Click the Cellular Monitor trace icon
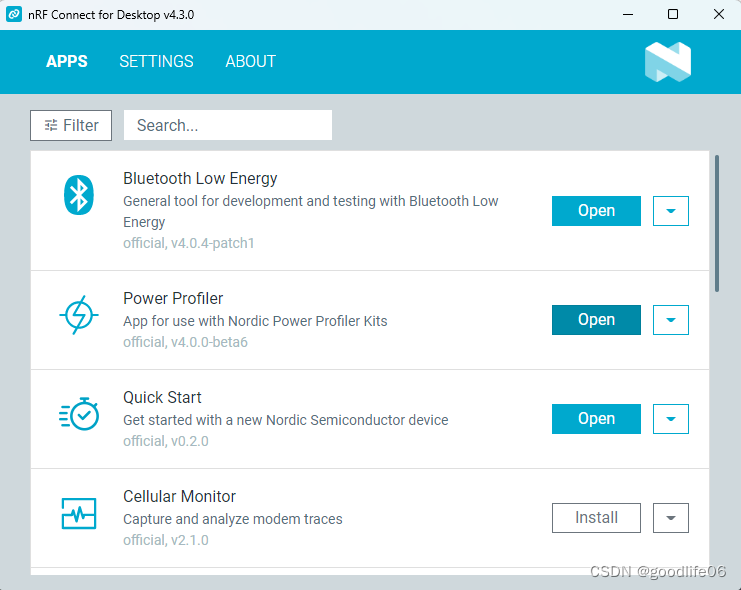The height and width of the screenshot is (590, 741). (79, 513)
